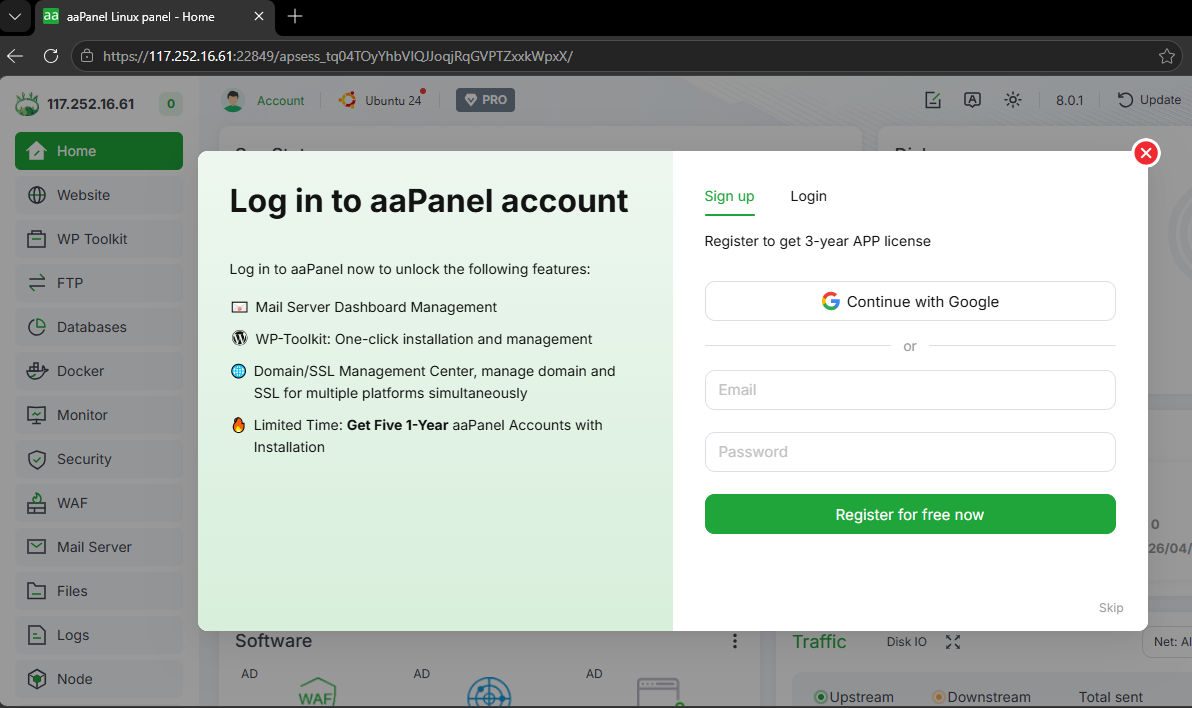Click Register for free now button
Image resolution: width=1192 pixels, height=708 pixels.
909,514
